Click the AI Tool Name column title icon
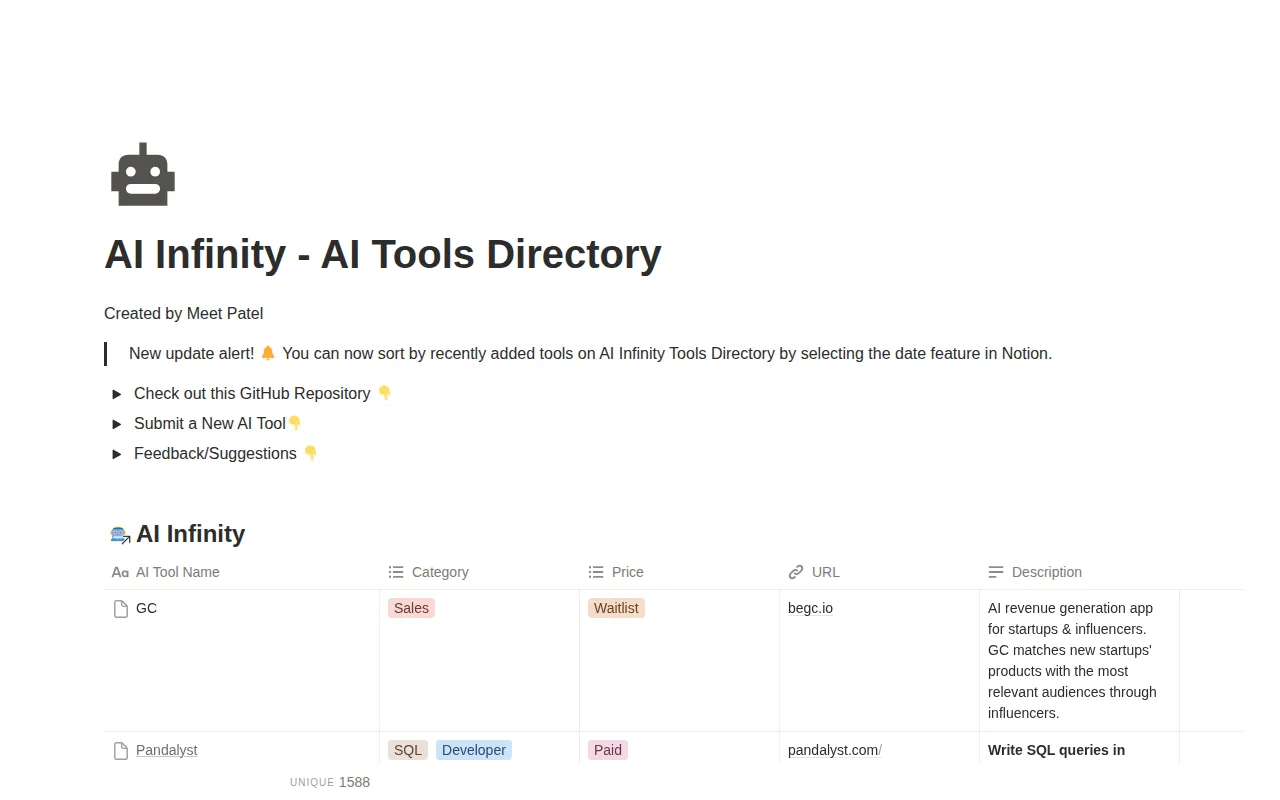1280x800 pixels. (120, 573)
